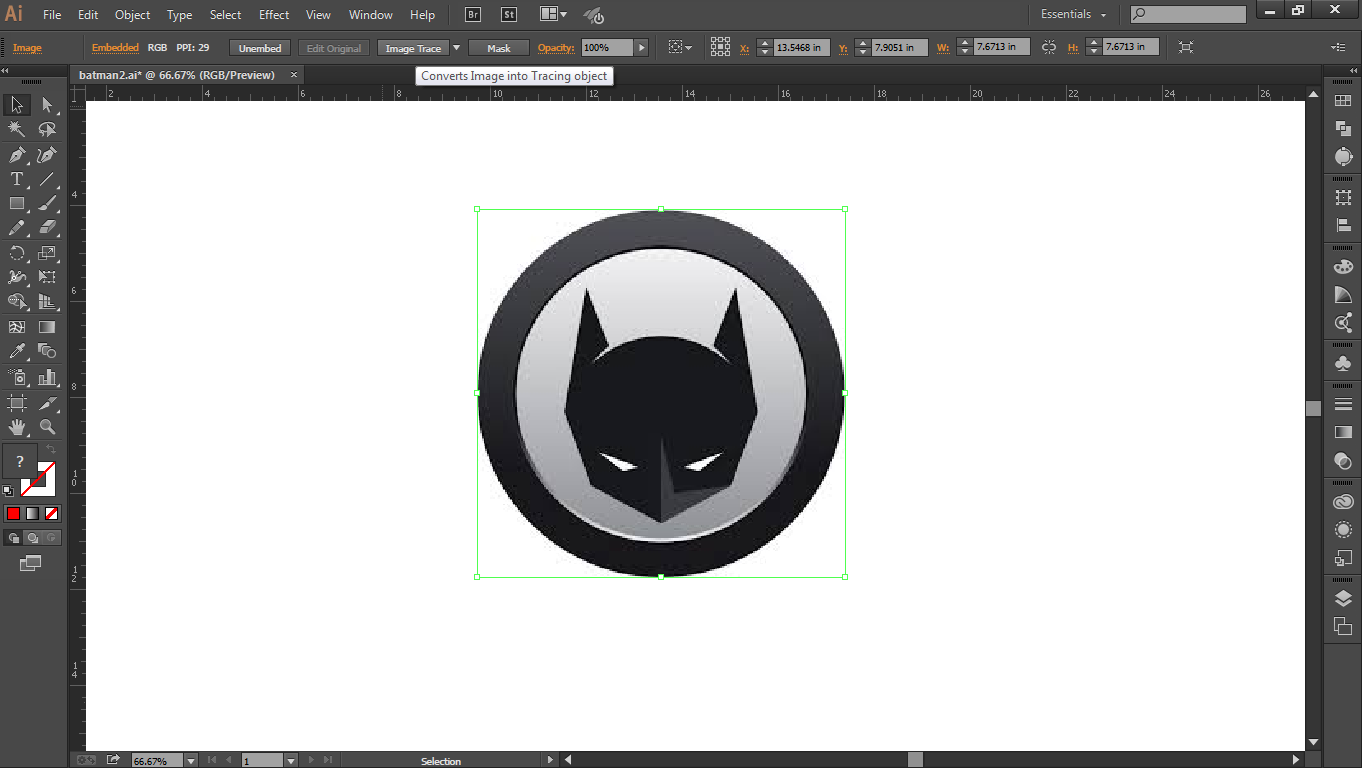
Task: Open the Image Trace presets dropdown
Action: coord(456,46)
